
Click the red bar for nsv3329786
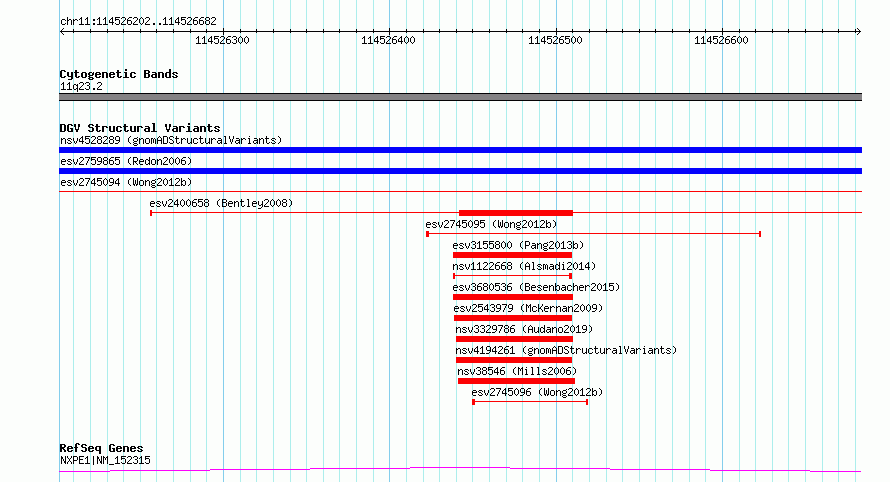[514, 339]
